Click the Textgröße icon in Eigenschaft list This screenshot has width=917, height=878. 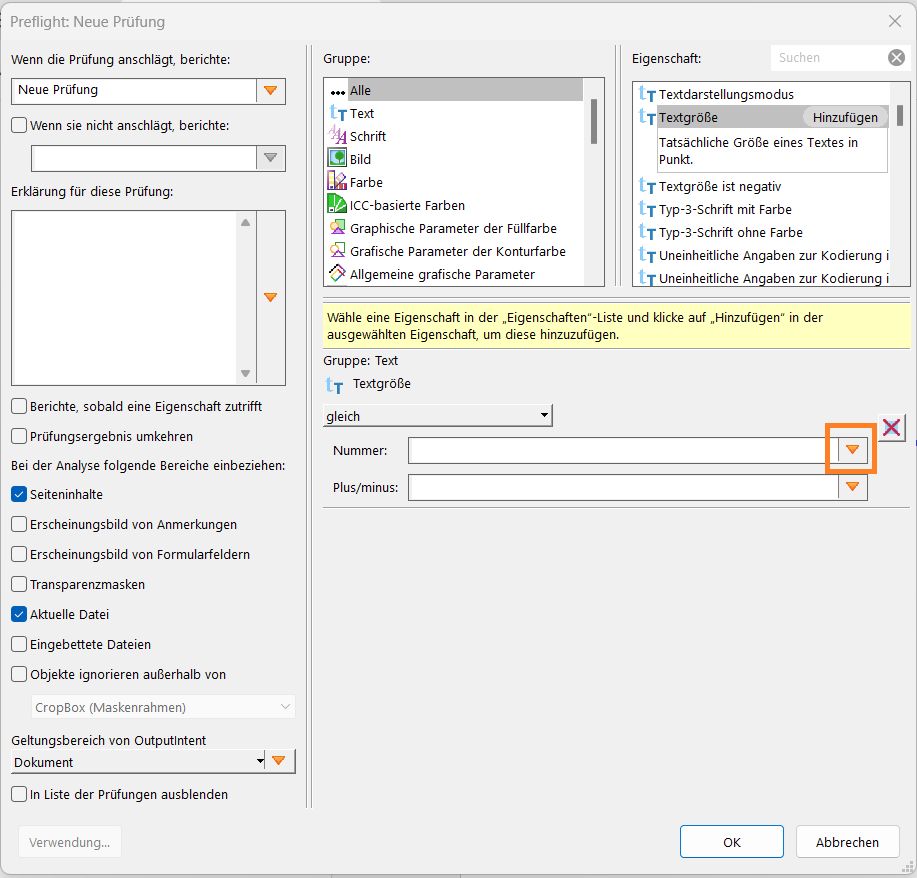[647, 117]
